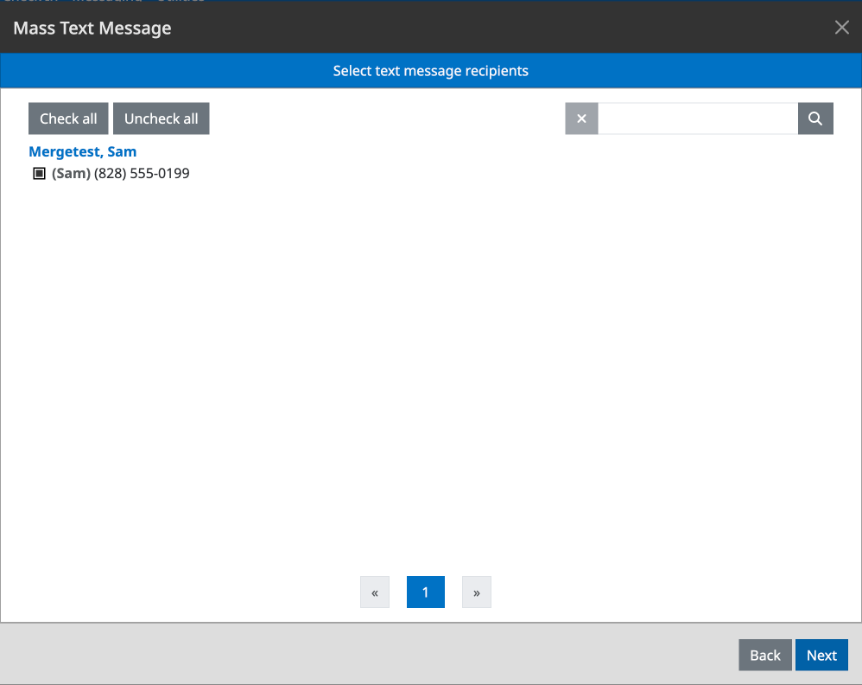Image resolution: width=862 pixels, height=685 pixels.
Task: Proceed with the Next button
Action: click(x=821, y=655)
